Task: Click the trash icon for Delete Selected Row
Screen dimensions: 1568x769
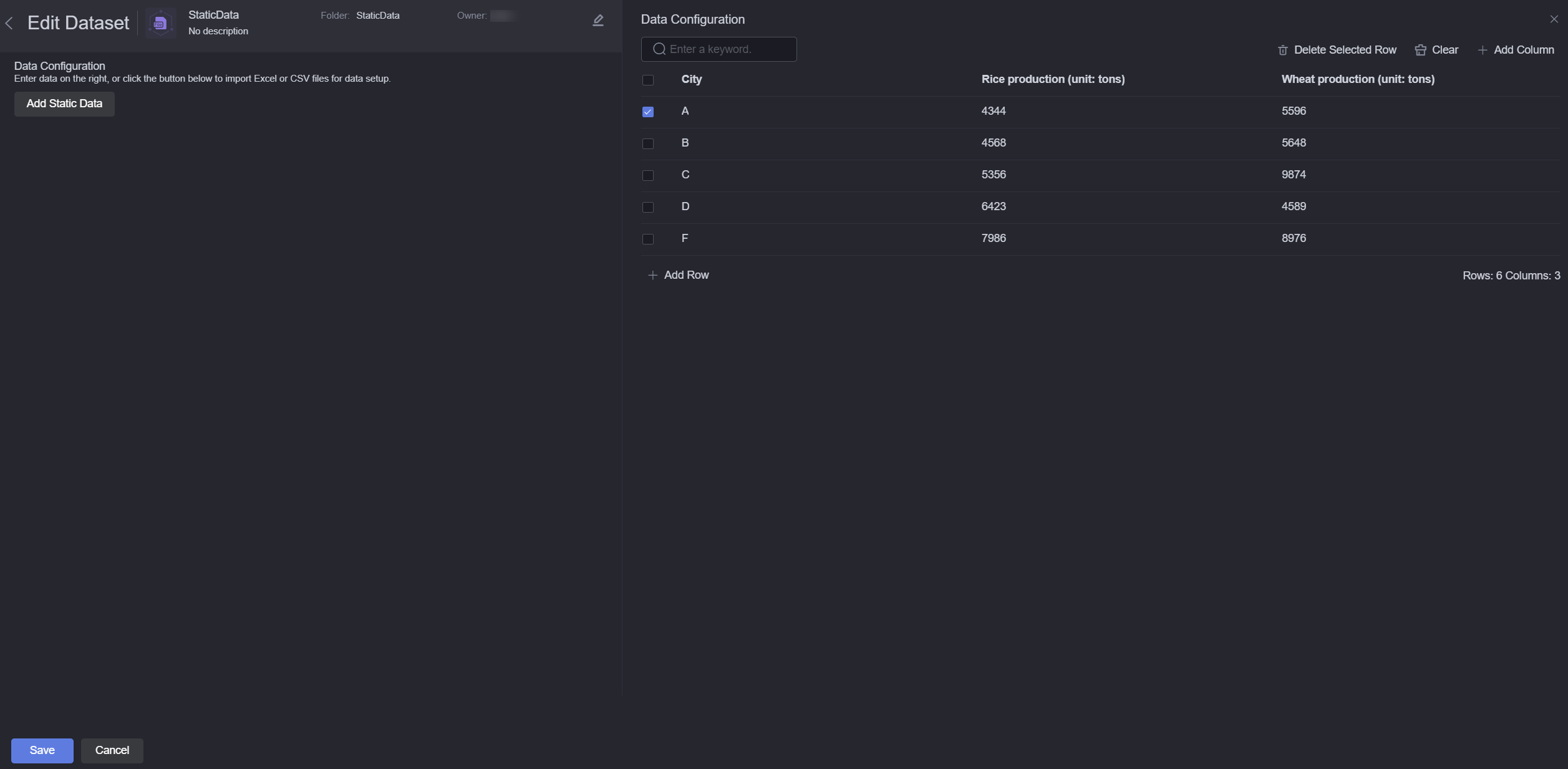Action: pyautogui.click(x=1283, y=51)
